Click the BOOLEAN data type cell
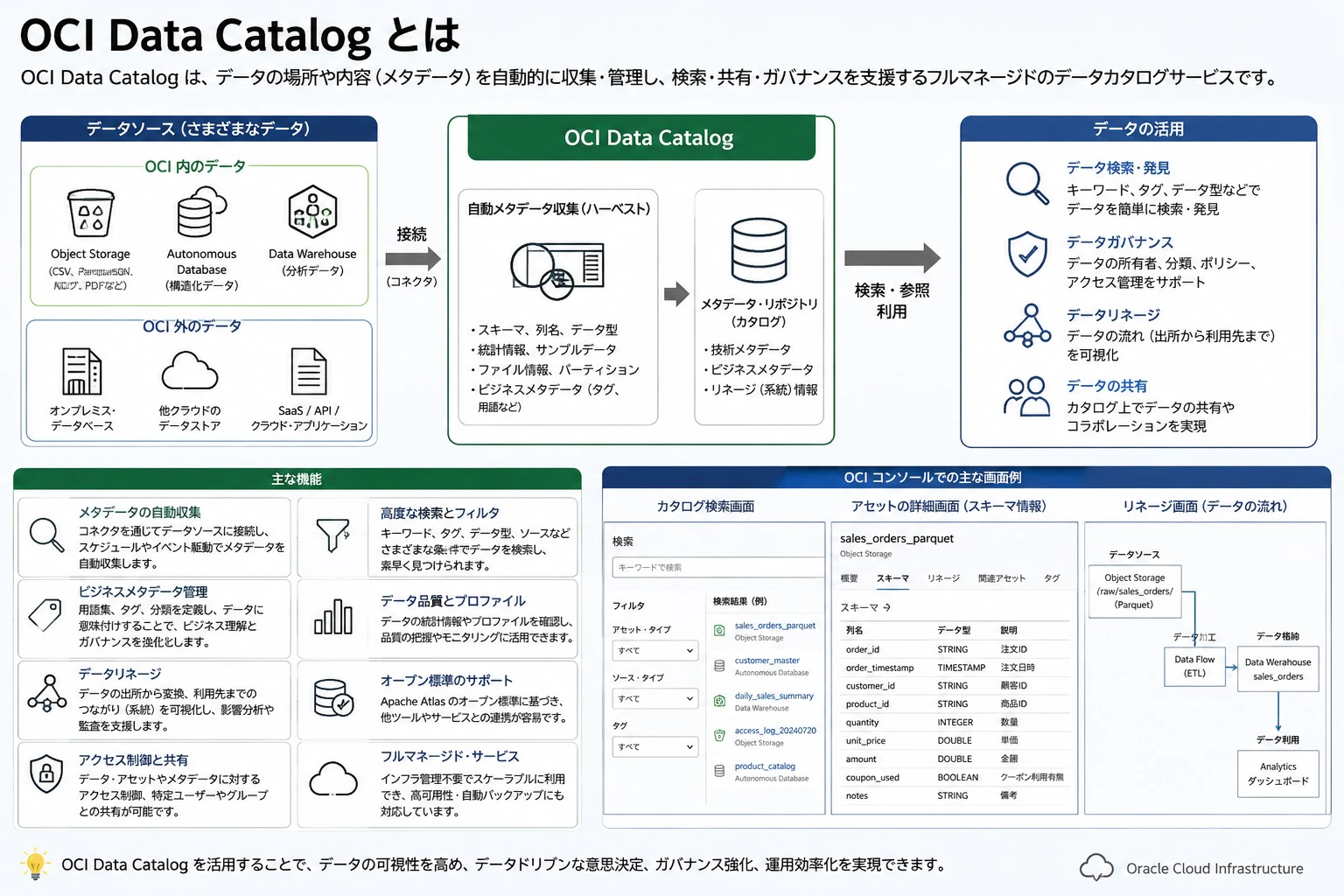Viewport: 1344px width, 896px height. pyautogui.click(x=957, y=778)
